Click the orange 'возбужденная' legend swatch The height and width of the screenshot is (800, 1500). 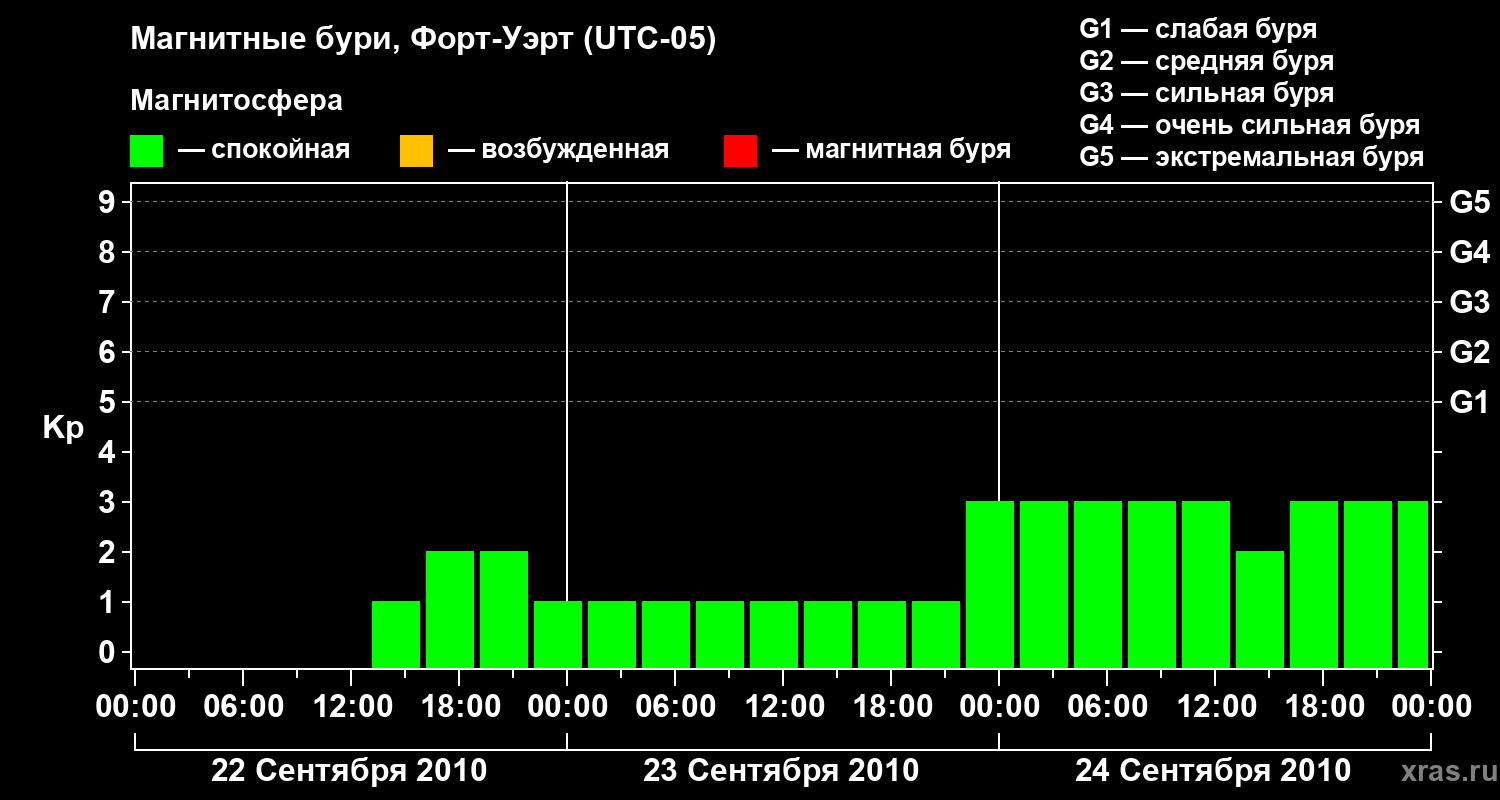tap(416, 151)
